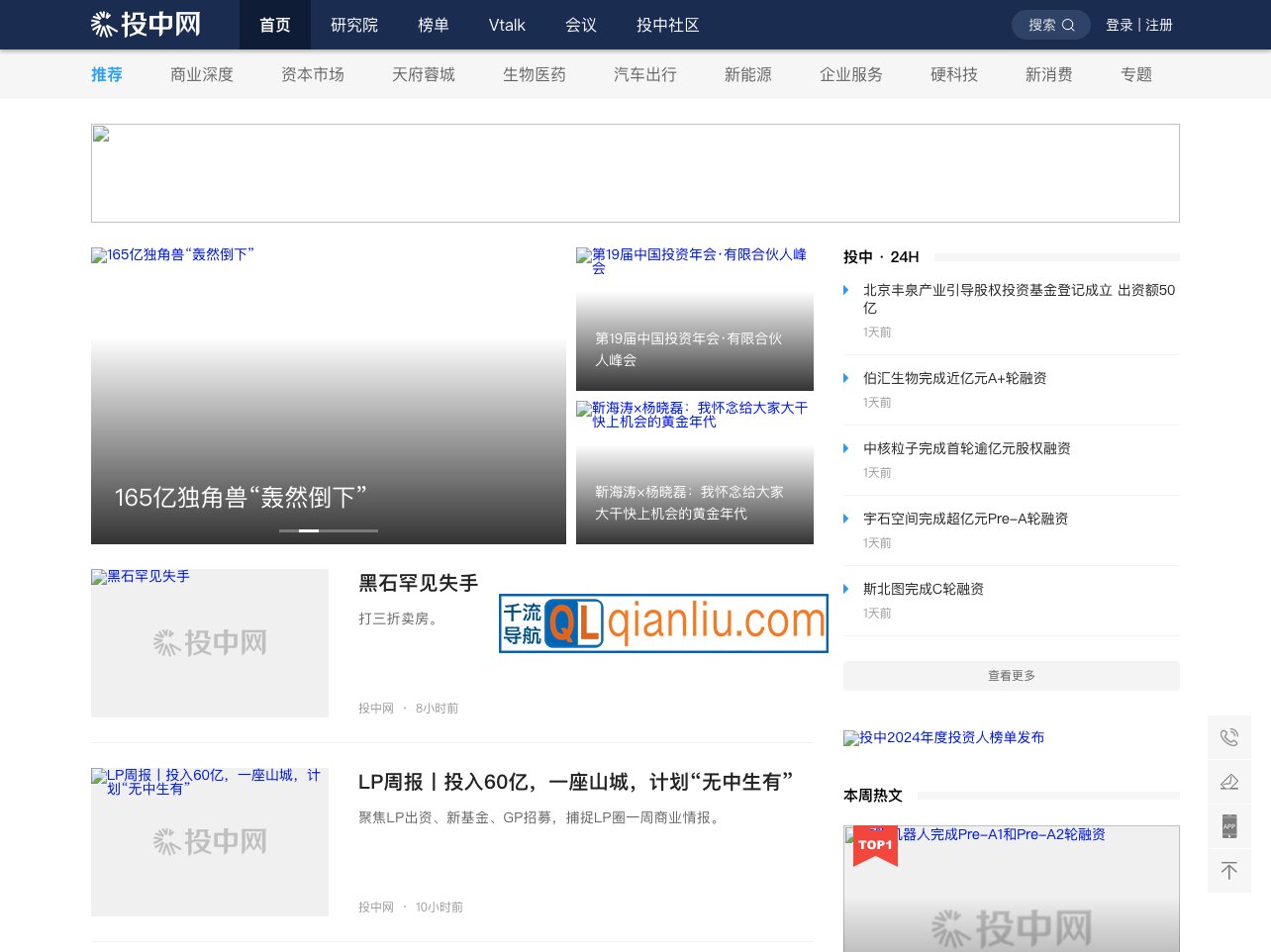Click the 登录 login link

pyautogui.click(x=1120, y=25)
